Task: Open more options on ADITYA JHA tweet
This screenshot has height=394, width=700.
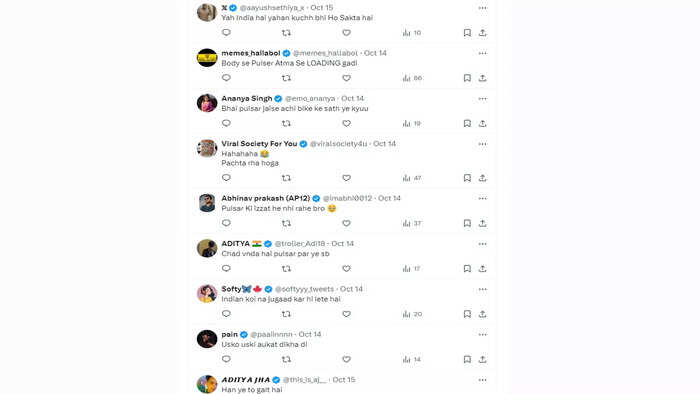Action: (483, 380)
